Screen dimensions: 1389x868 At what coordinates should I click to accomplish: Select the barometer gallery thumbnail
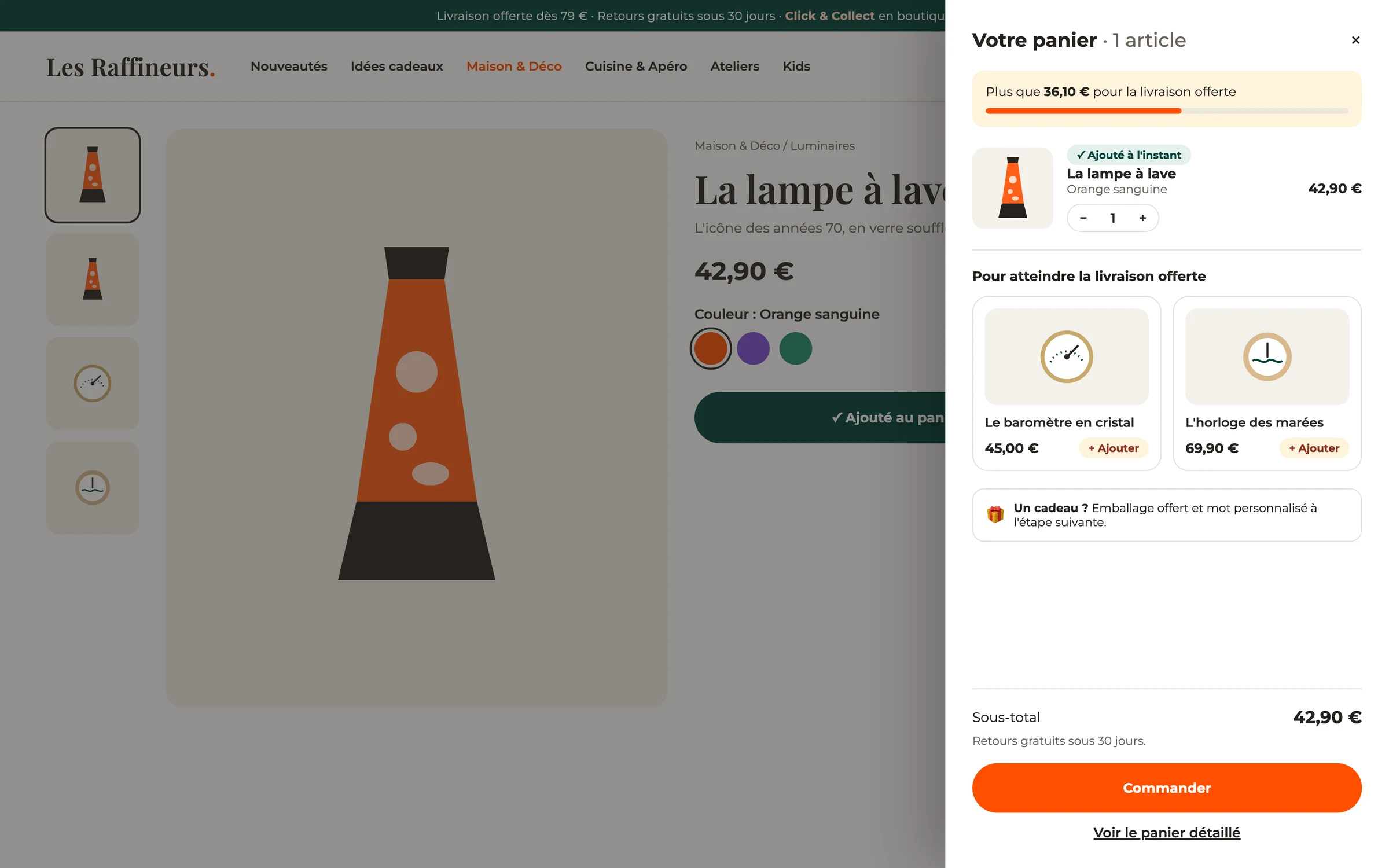click(x=93, y=383)
